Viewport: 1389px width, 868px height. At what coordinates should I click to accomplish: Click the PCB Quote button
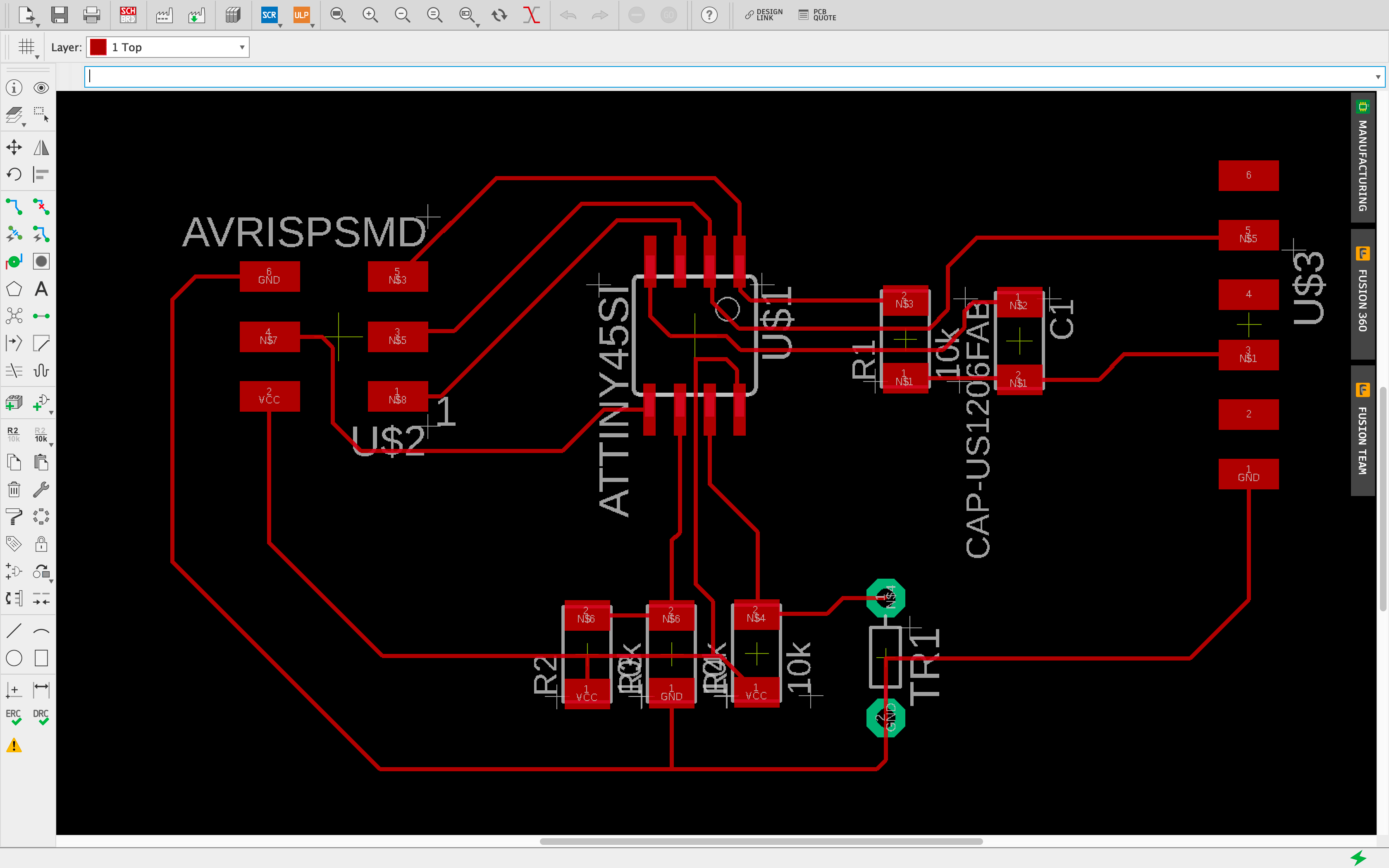(817, 15)
